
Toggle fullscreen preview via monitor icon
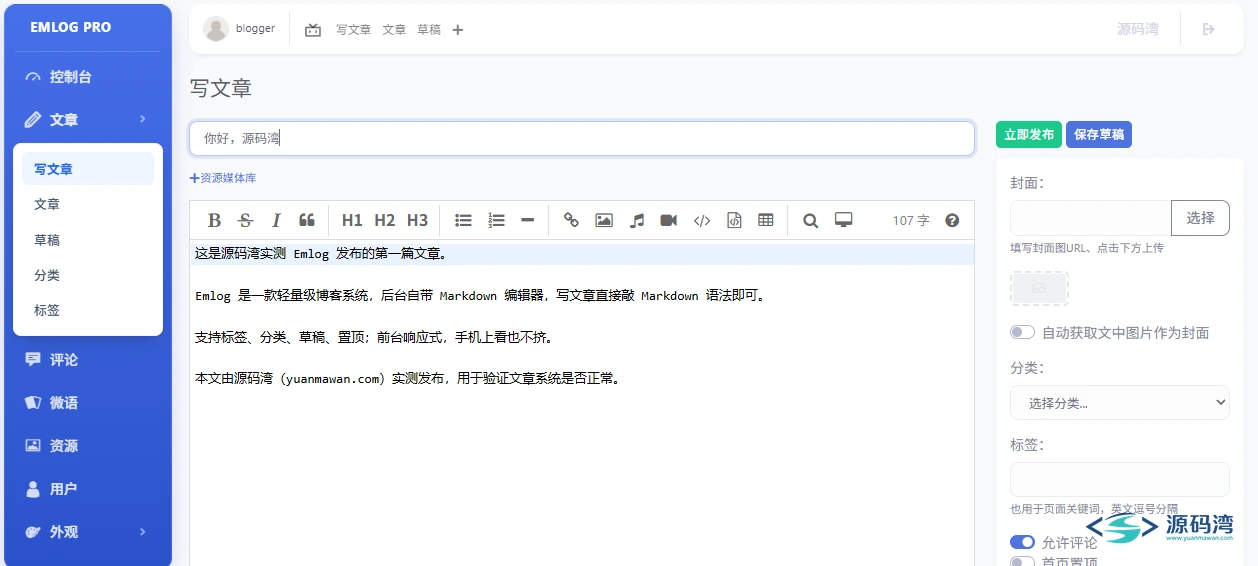843,220
